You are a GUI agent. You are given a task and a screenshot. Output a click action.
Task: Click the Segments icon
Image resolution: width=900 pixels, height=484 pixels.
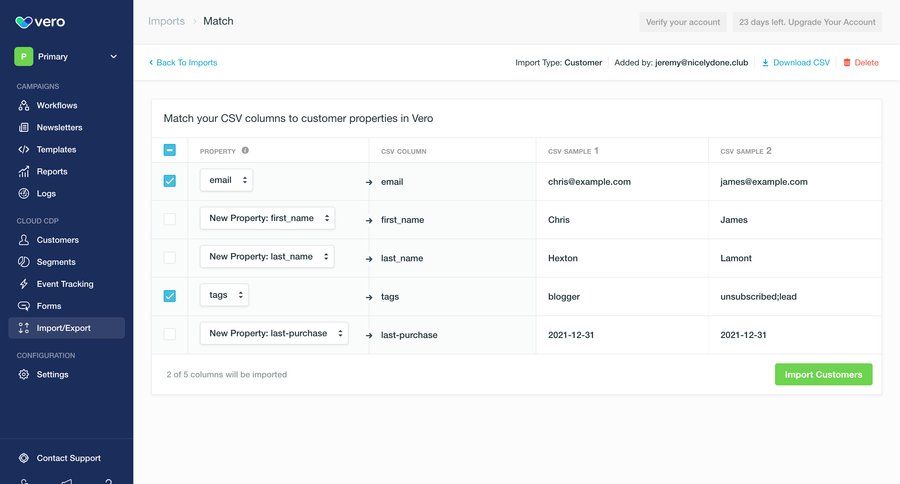point(24,262)
